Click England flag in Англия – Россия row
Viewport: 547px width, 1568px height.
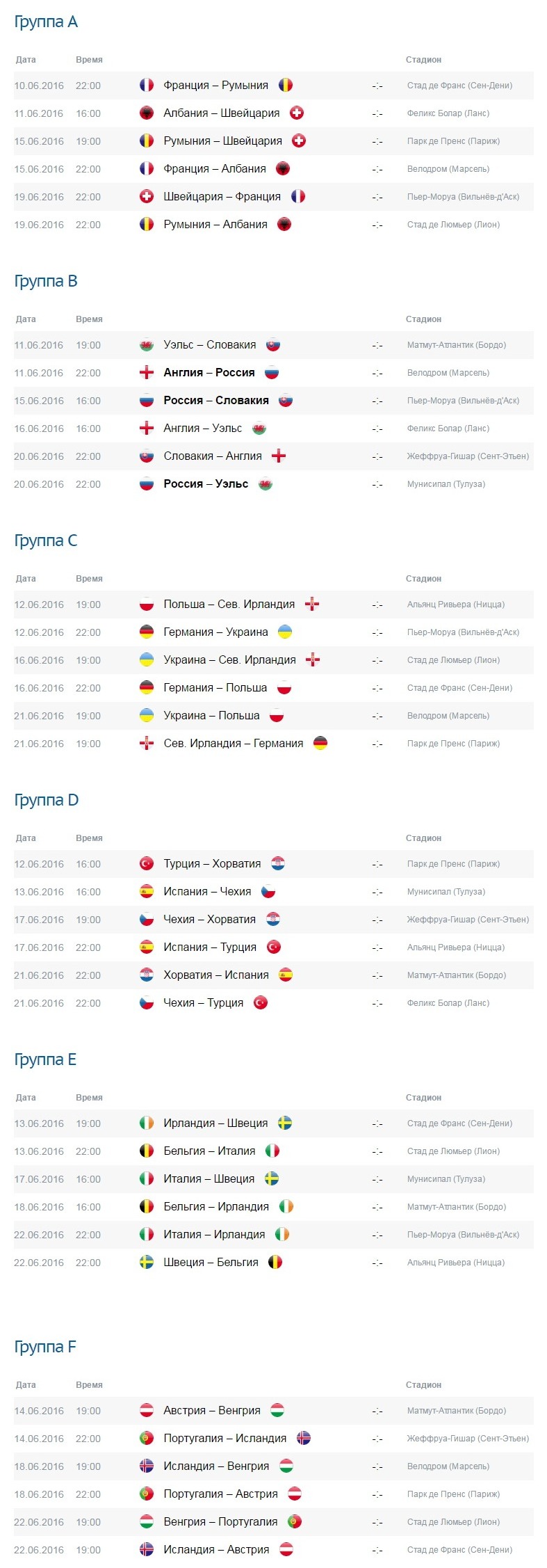click(147, 373)
